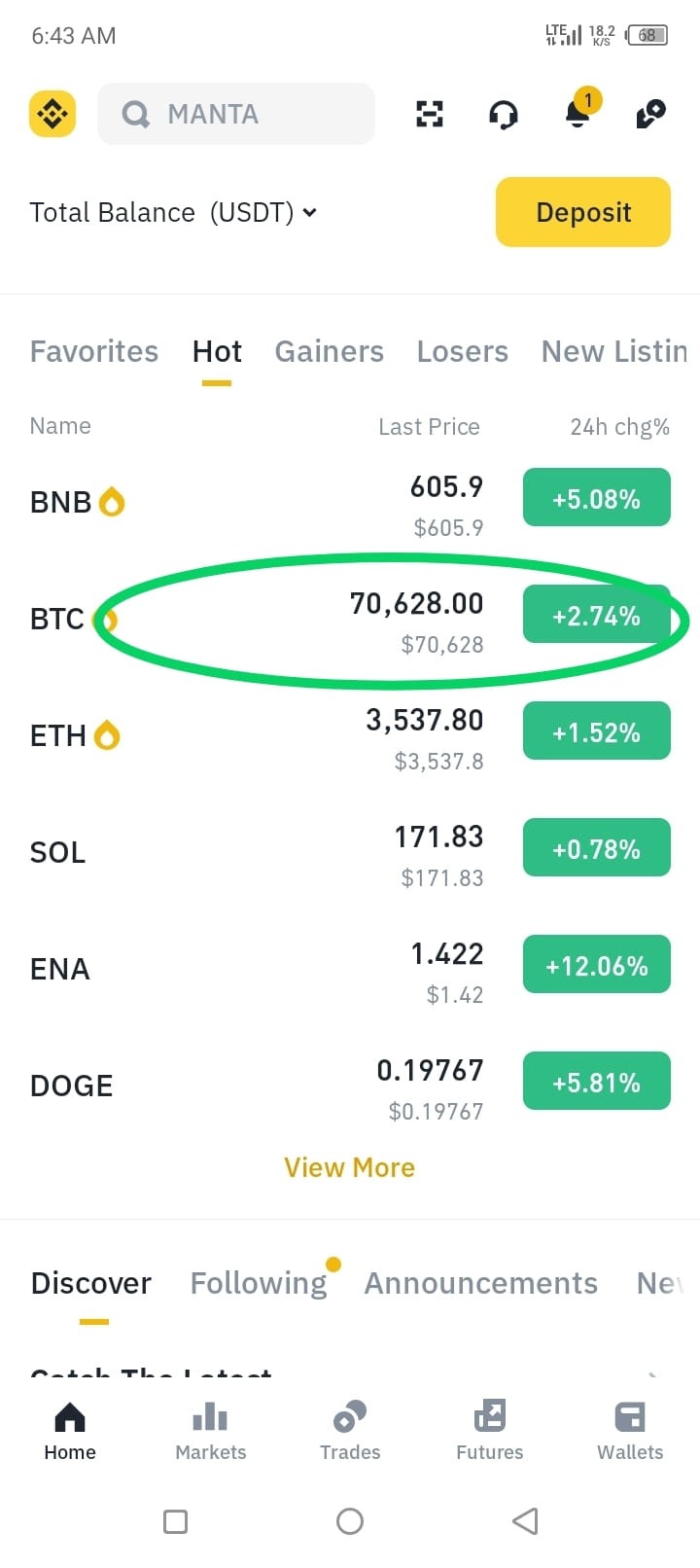Open the ETH market row

click(350, 736)
